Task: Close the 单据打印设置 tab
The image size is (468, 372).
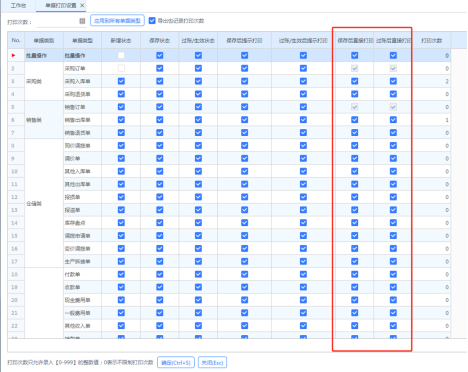Action: click(x=82, y=5)
